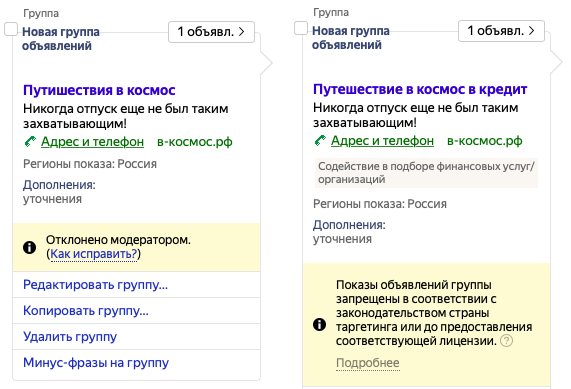Click 'Адрес и телефон' in the left ad
Screen dimensions: 571x389
(92, 141)
